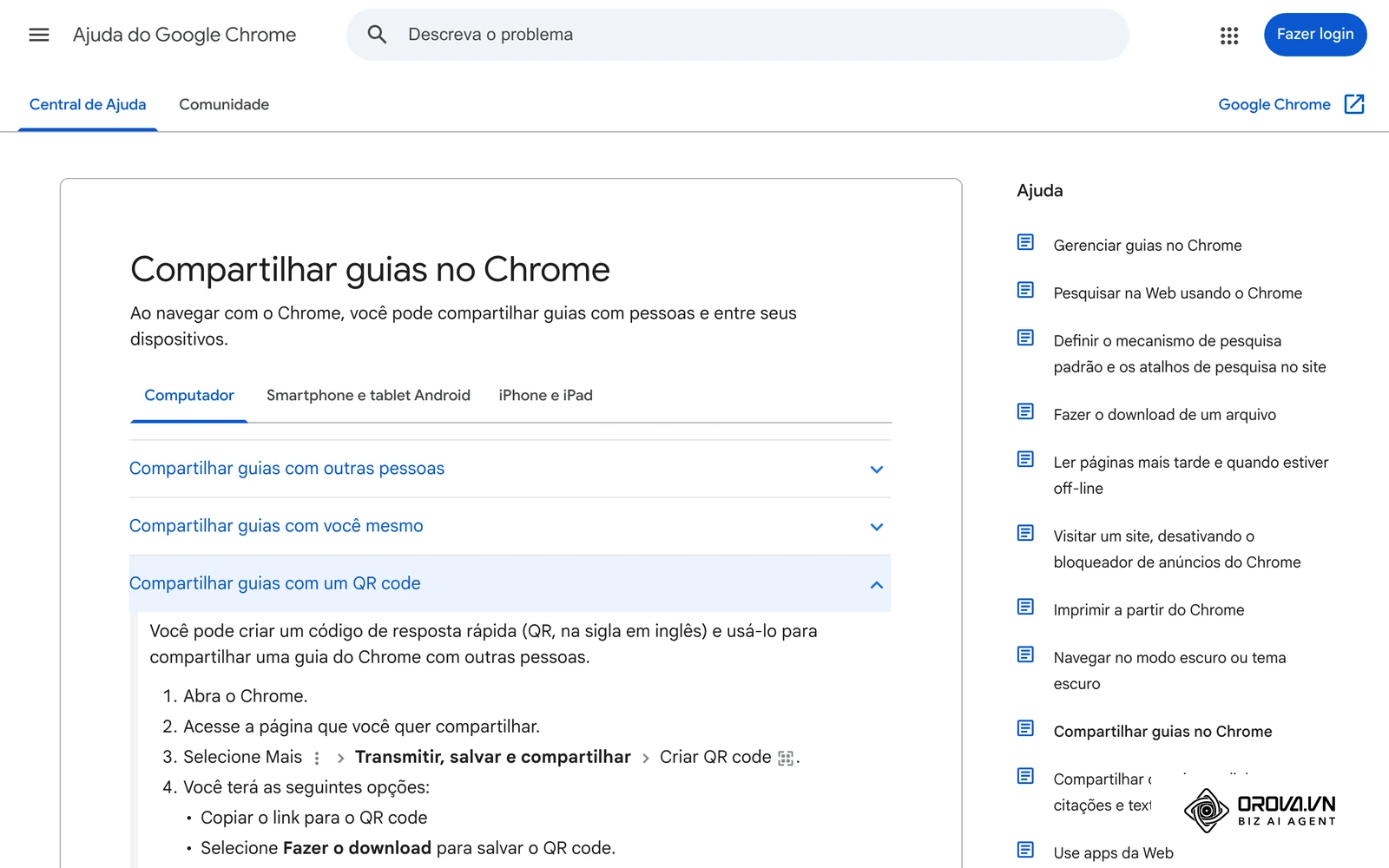Viewport: 1389px width, 868px height.
Task: Open Visitar um site, desativando o bloqueador article
Action: (x=1177, y=549)
